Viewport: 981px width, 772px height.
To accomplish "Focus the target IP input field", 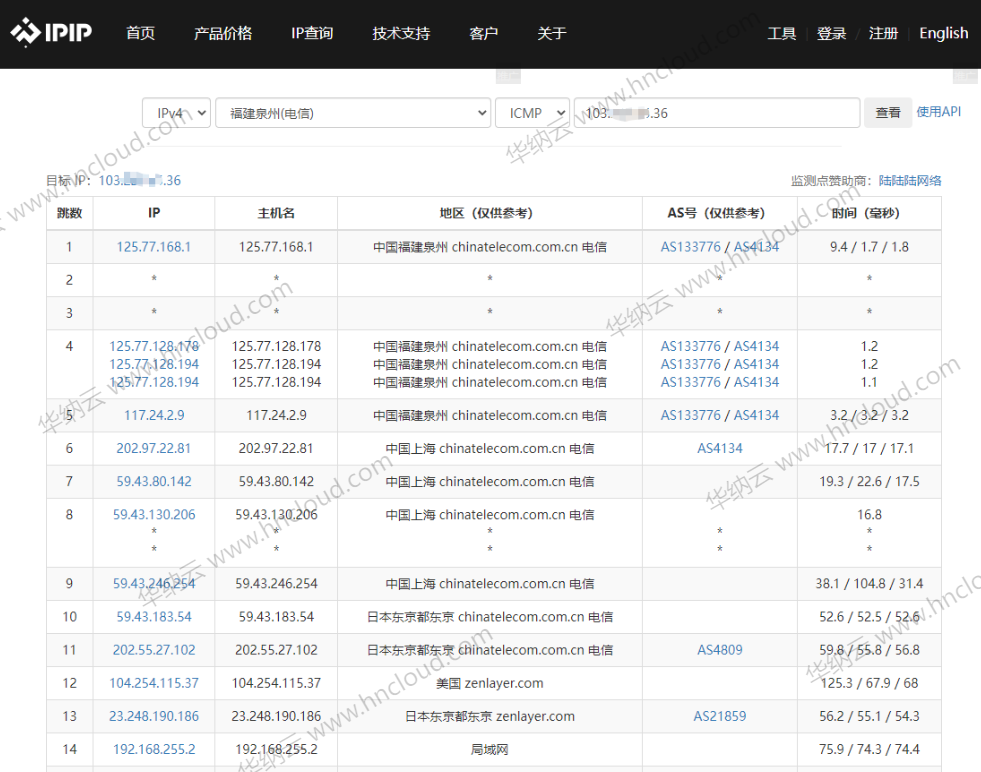I will pos(717,113).
